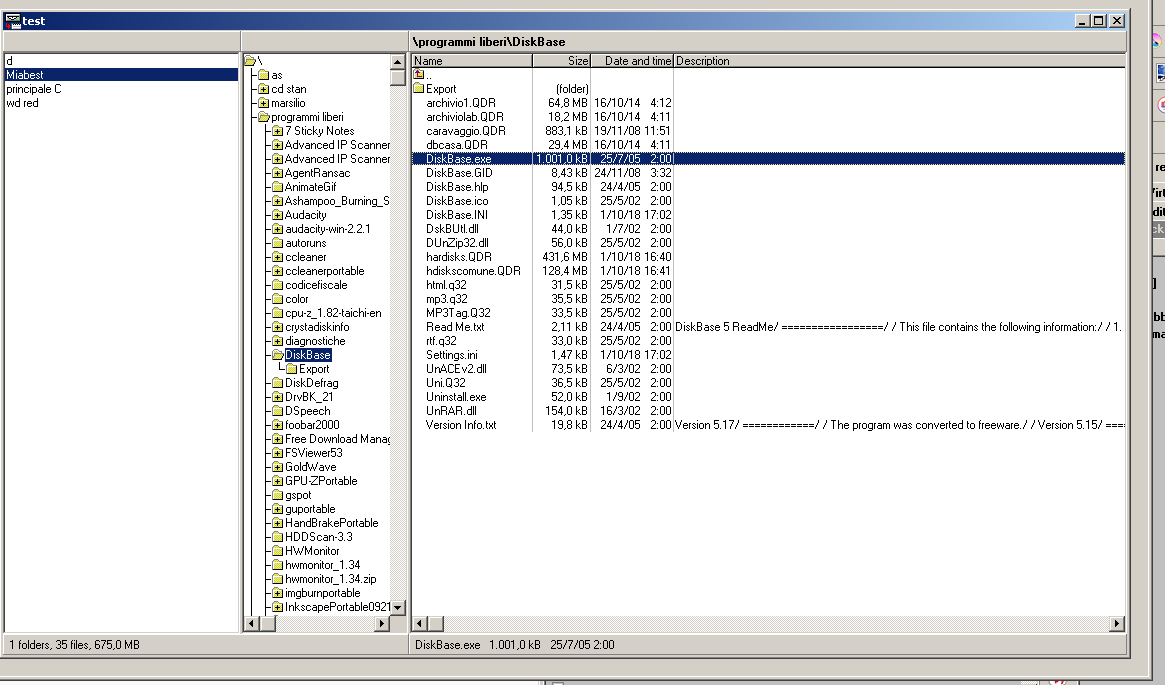The width and height of the screenshot is (1165, 685).
Task: Click the hwmonitor_1.34.zip folder icon
Action: (x=278, y=580)
